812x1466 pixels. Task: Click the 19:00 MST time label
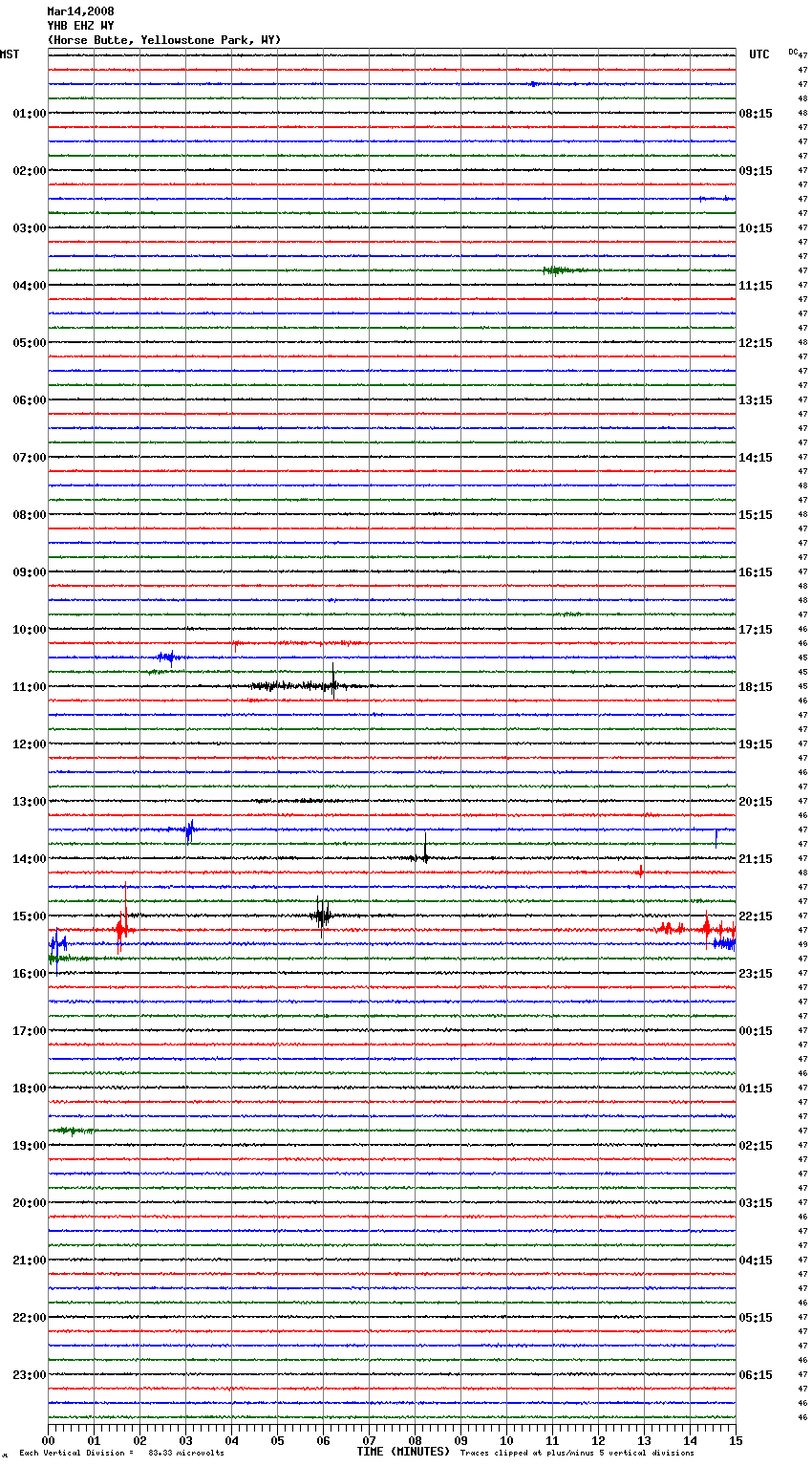coord(30,1146)
